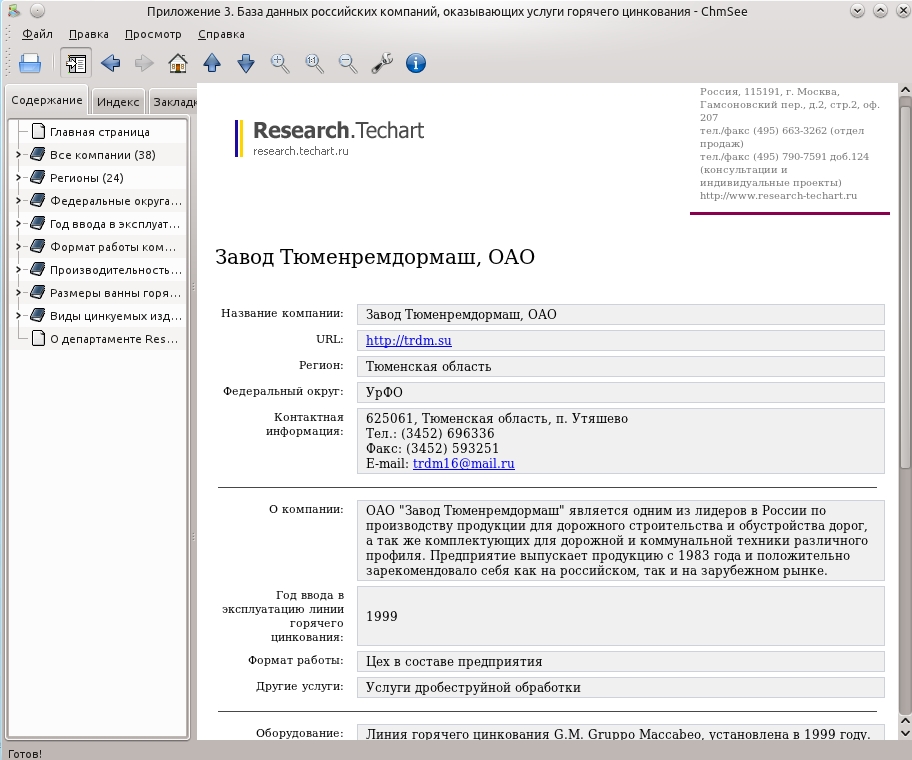
Task: Expand the Год ввода в эксплуатацию node
Action: (18, 224)
